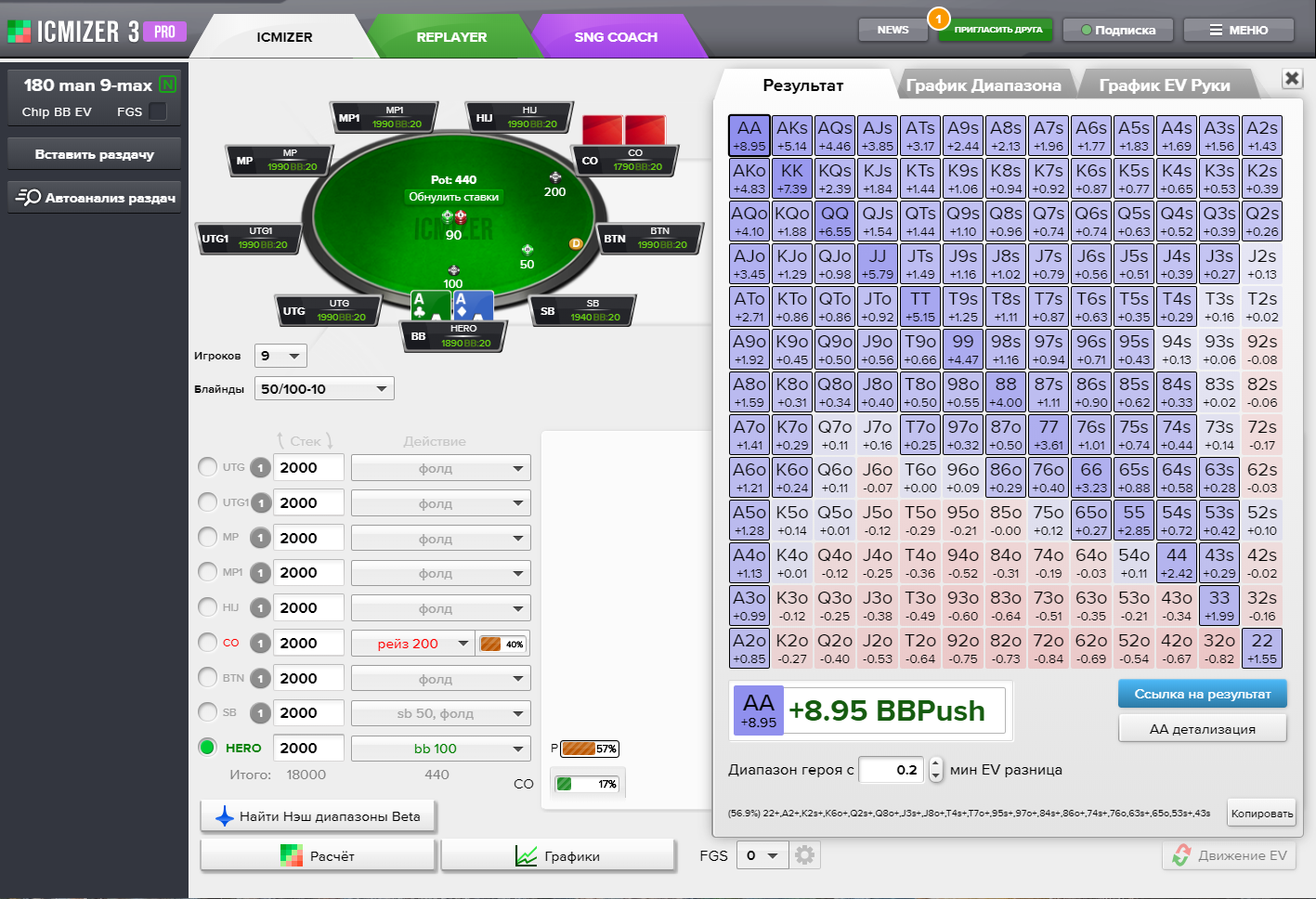
Task: Click the stack rotate-right arrow near Стек
Action: click(x=329, y=440)
